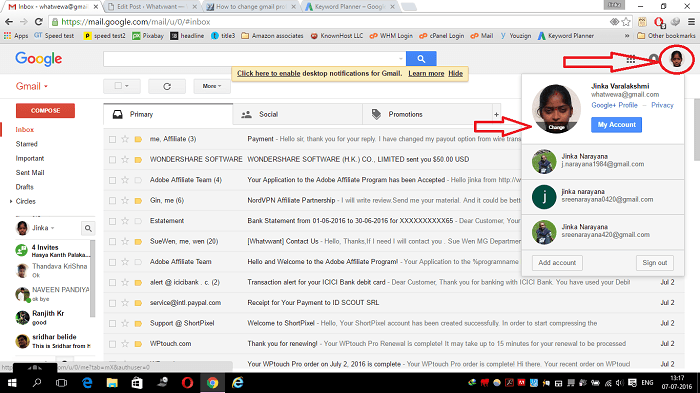Click the Refresh mail button

tap(167, 86)
